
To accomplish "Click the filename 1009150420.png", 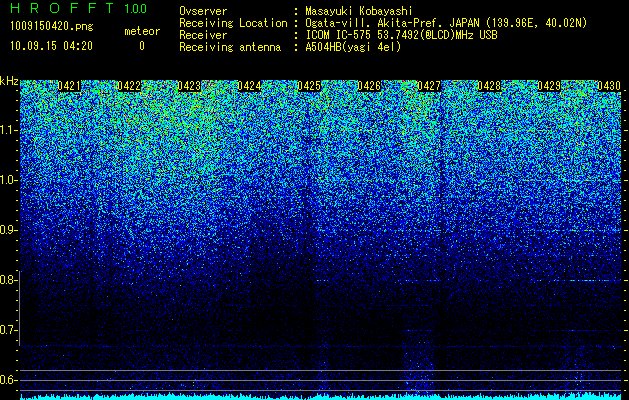I will (52, 27).
